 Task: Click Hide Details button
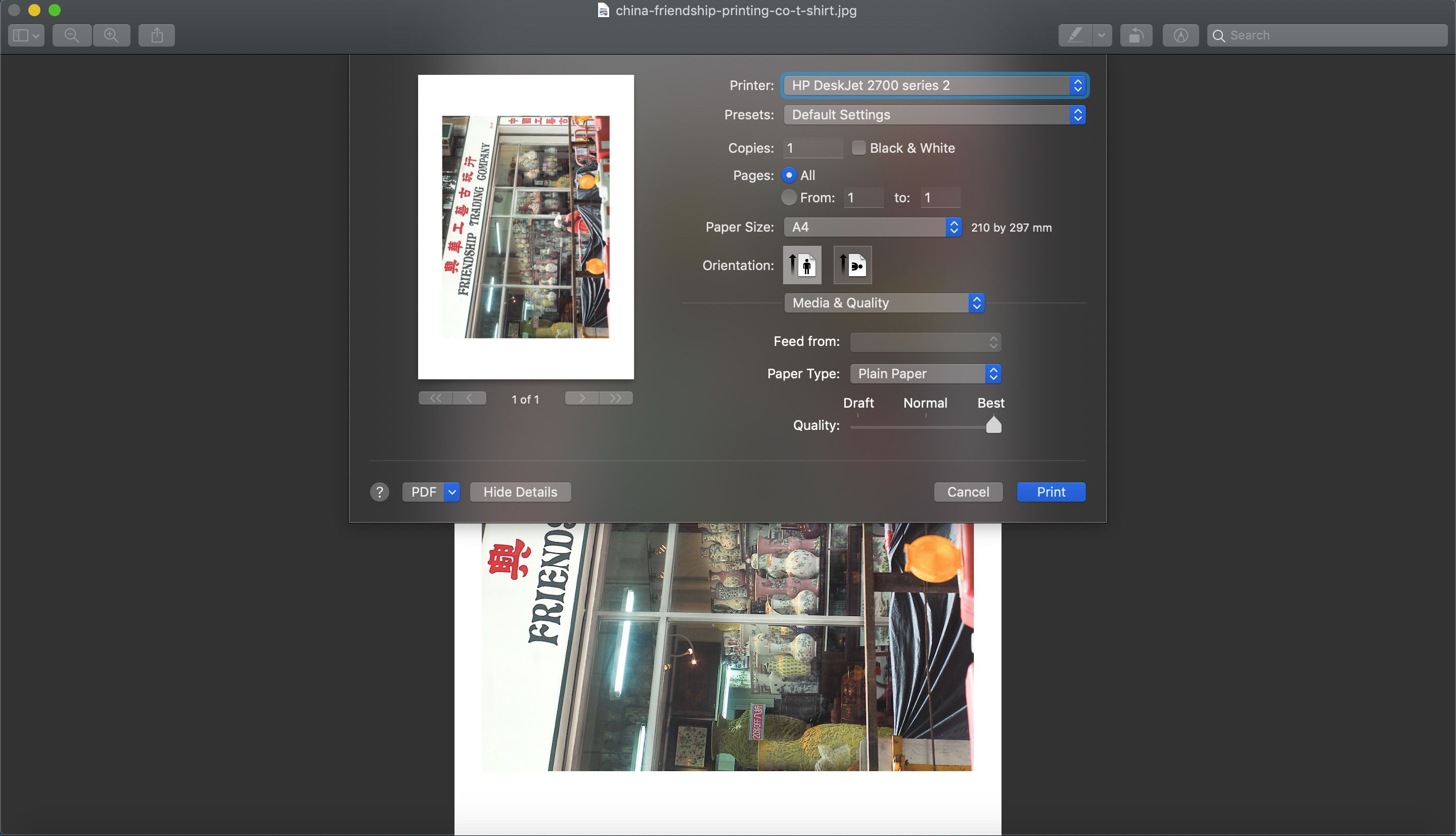click(x=521, y=492)
